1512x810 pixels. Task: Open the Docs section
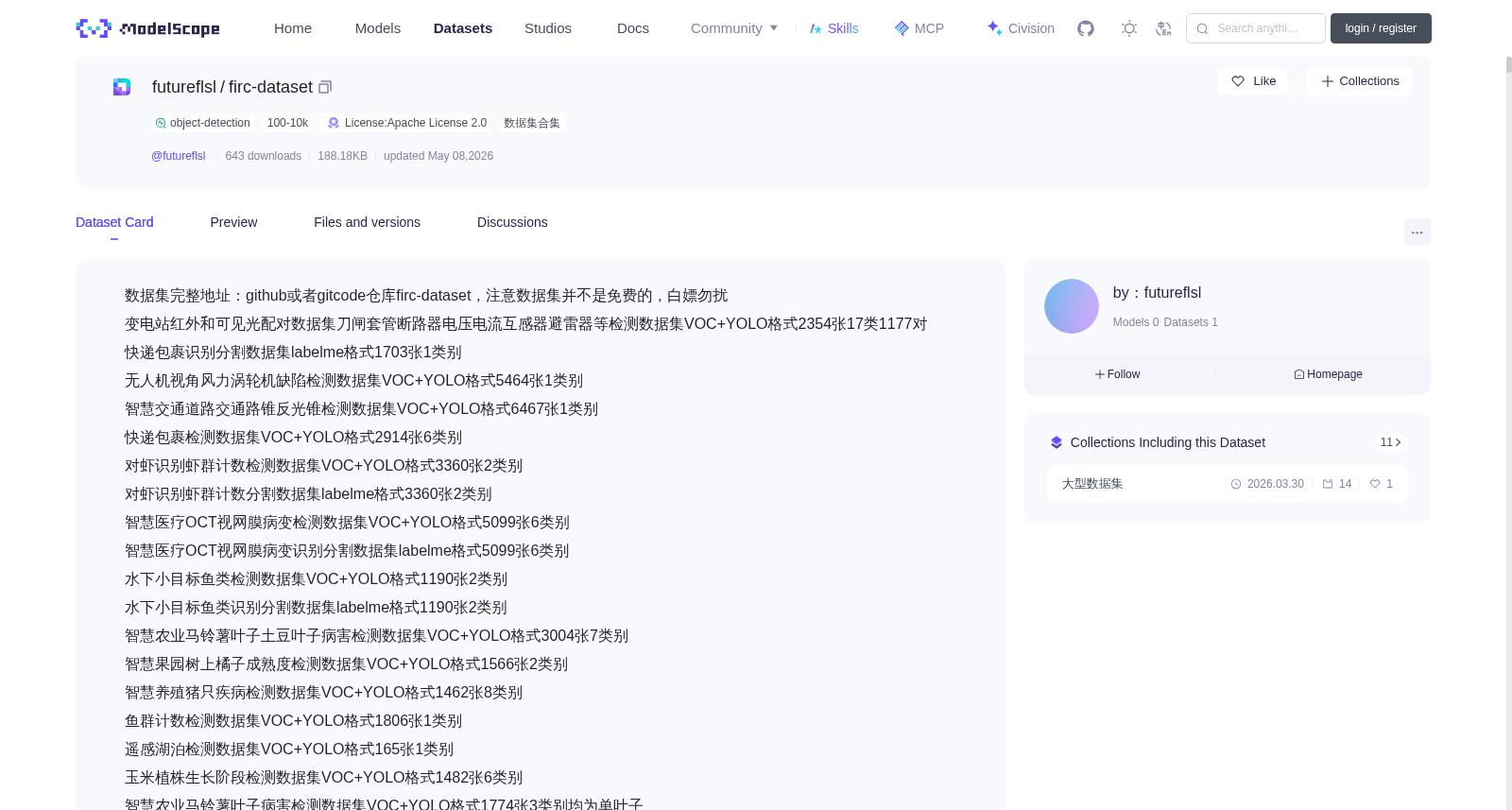[633, 28]
